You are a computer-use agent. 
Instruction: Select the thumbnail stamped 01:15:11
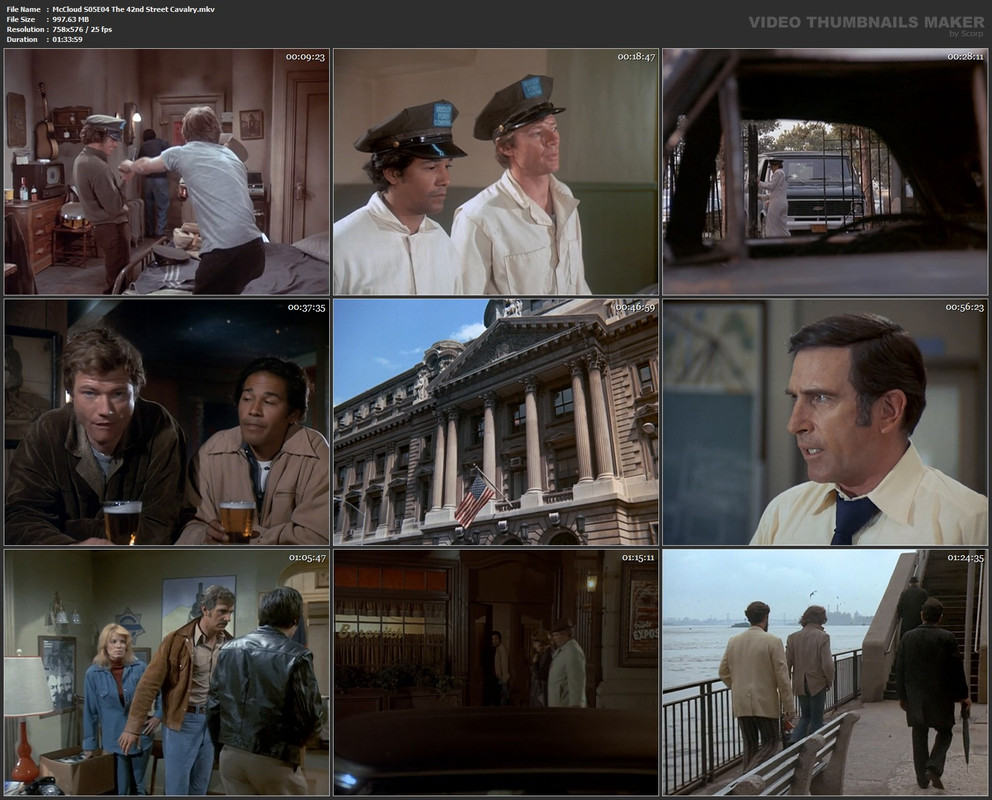tap(496, 672)
